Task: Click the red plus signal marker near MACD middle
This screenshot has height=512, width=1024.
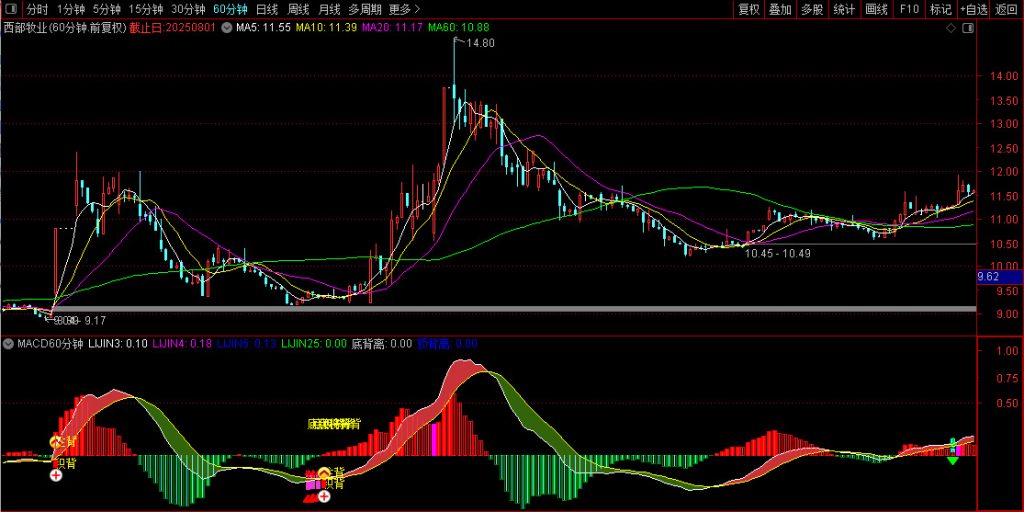Action: point(323,496)
